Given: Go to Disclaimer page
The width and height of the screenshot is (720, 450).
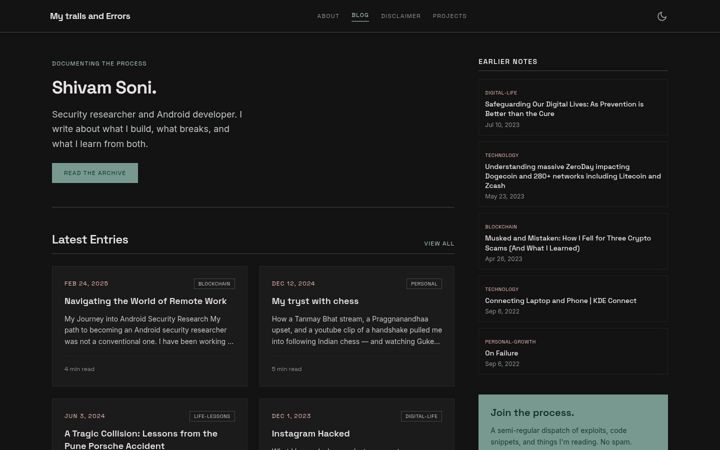Looking at the screenshot, I should pos(400,16).
